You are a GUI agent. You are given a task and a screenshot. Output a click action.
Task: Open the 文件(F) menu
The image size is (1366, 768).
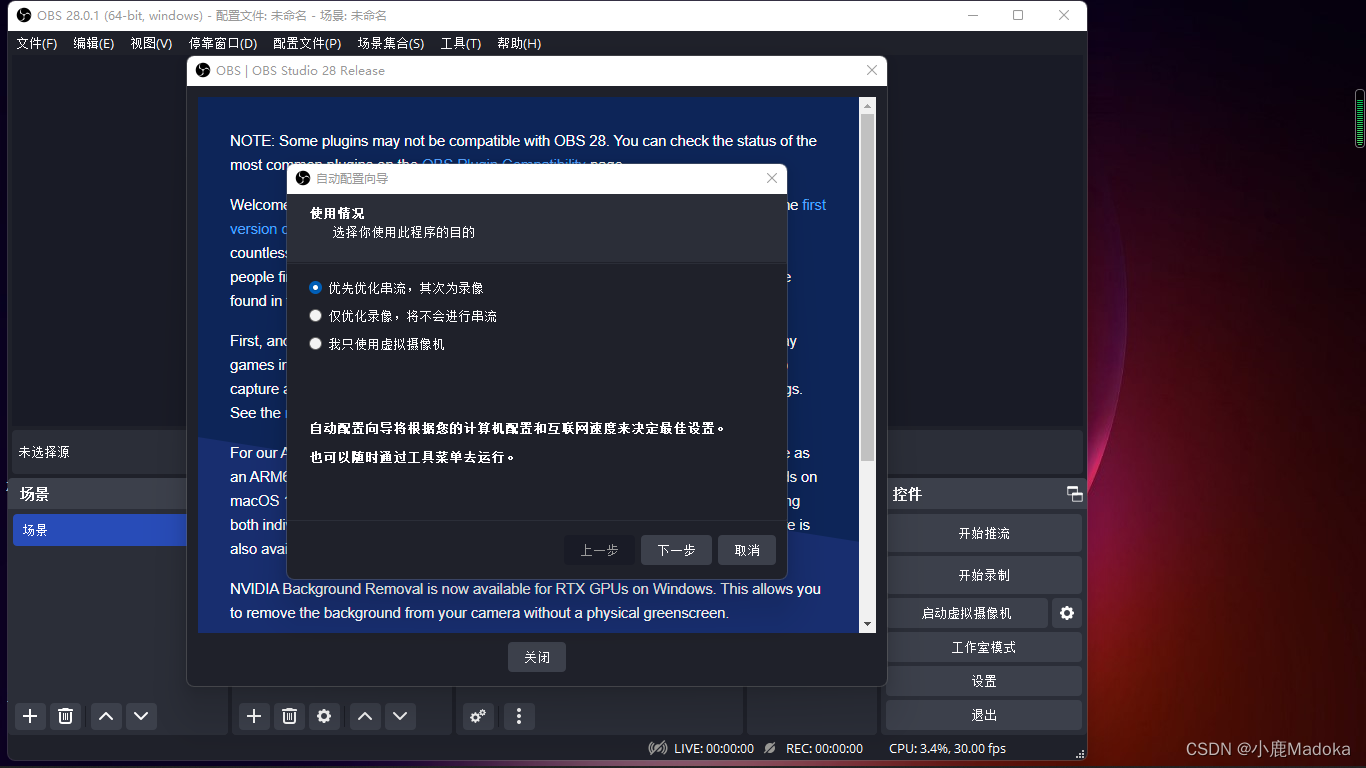click(37, 44)
